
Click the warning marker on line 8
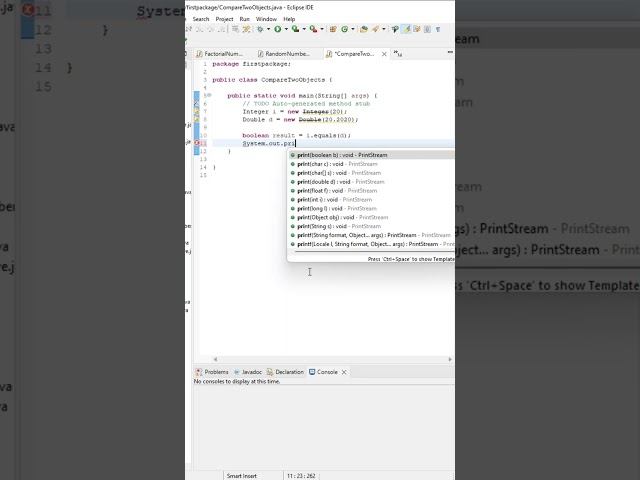coord(197,119)
